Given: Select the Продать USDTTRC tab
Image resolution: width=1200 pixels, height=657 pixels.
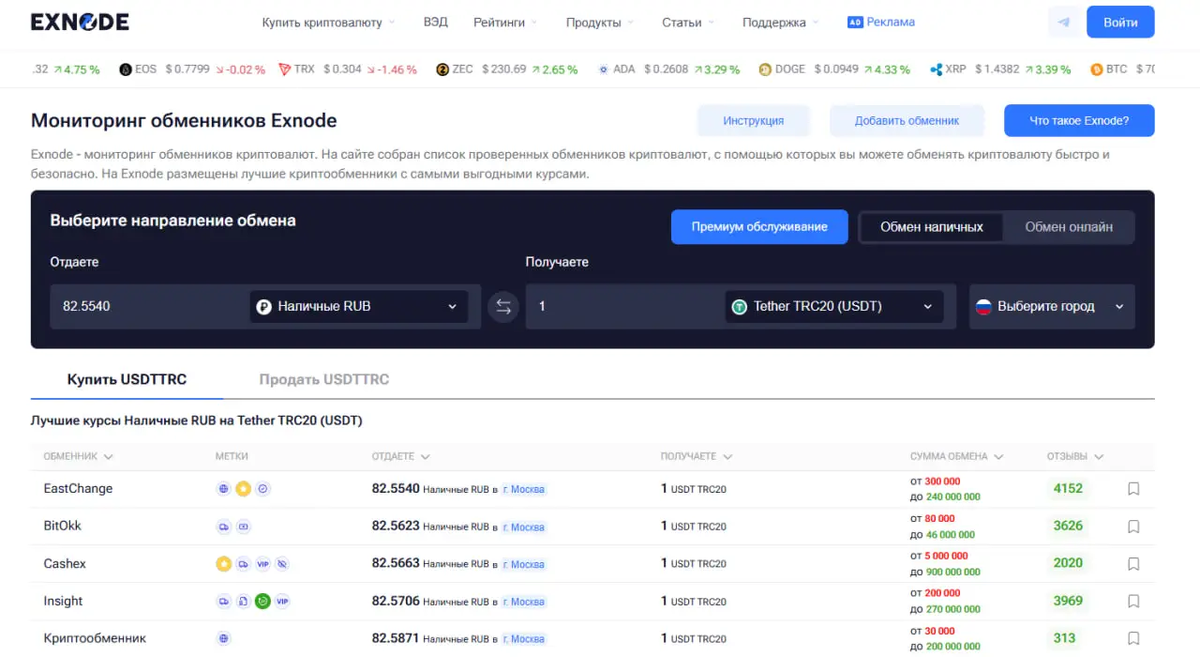Looking at the screenshot, I should coord(324,380).
